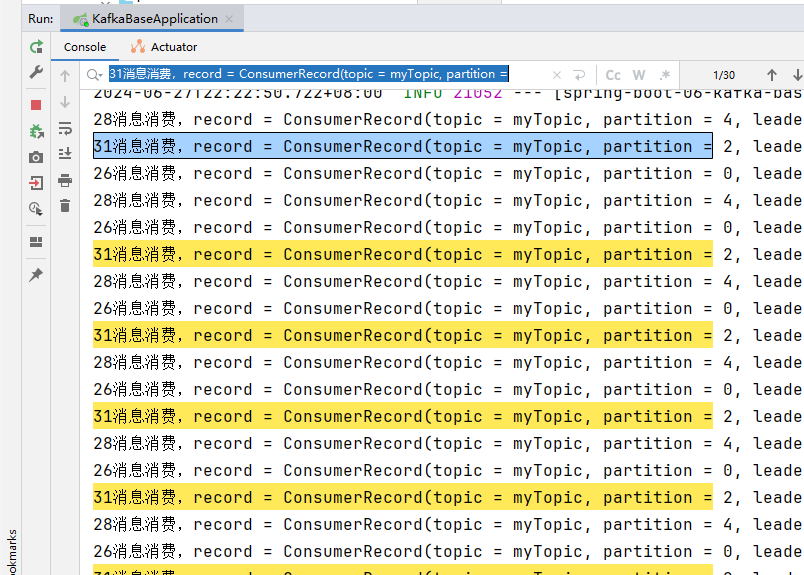
Task: Pin the run tab with the pin icon
Action: (36, 275)
